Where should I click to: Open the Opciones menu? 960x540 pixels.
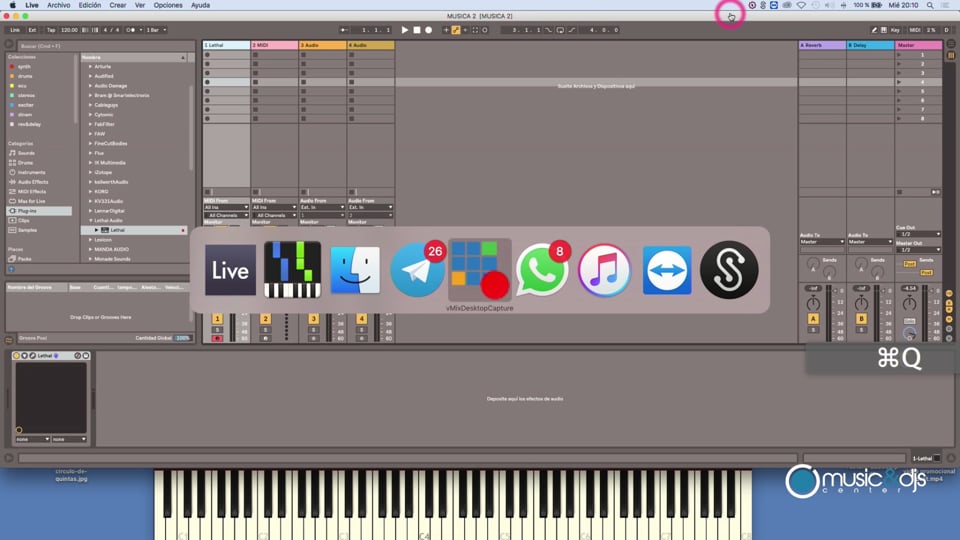[x=168, y=5]
